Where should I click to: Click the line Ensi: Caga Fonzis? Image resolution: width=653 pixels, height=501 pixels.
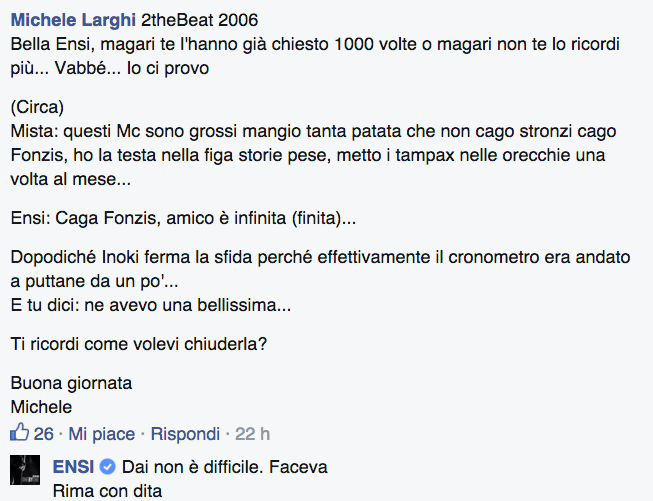pos(183,218)
